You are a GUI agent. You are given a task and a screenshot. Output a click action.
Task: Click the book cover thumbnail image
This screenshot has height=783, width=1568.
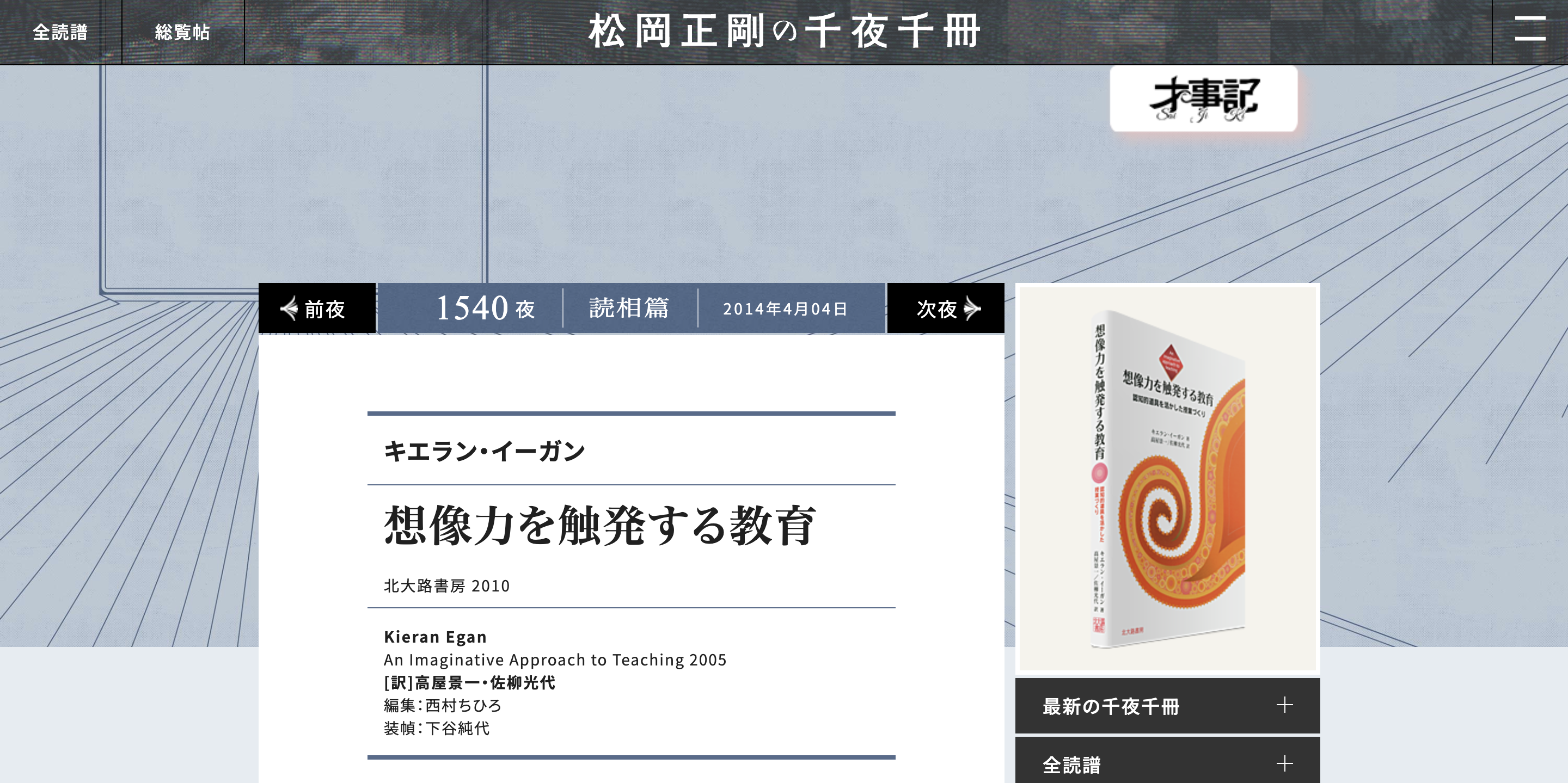tap(1167, 478)
